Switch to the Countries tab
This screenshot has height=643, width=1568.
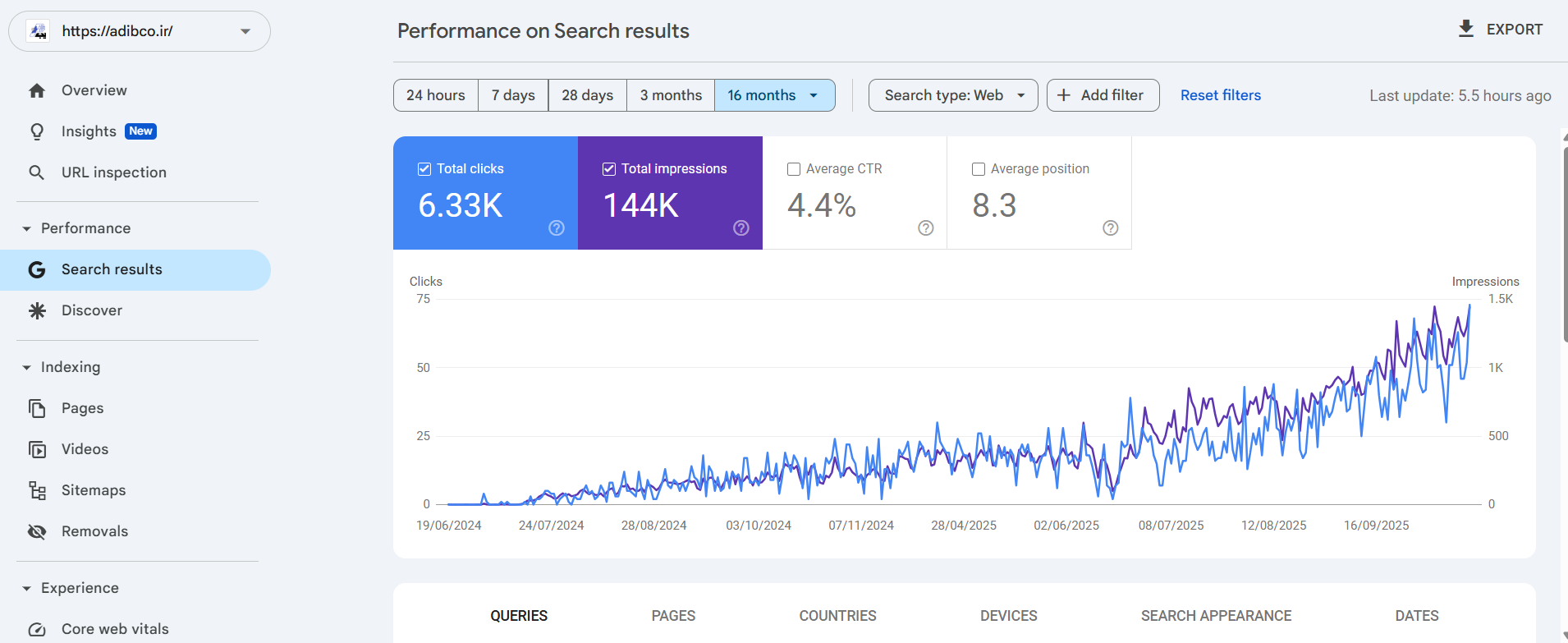point(837,616)
